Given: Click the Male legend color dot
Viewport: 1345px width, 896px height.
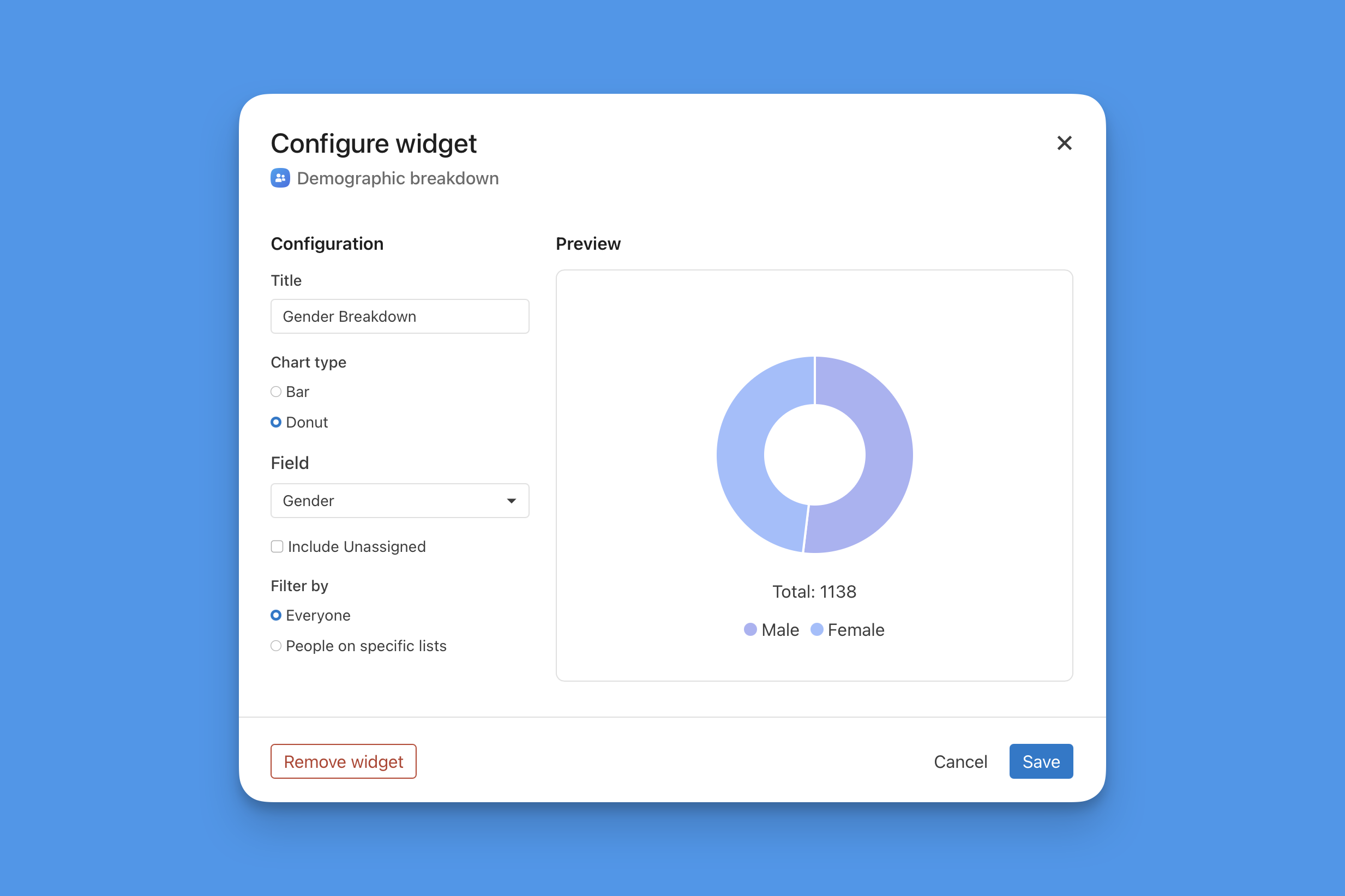Looking at the screenshot, I should coord(750,630).
